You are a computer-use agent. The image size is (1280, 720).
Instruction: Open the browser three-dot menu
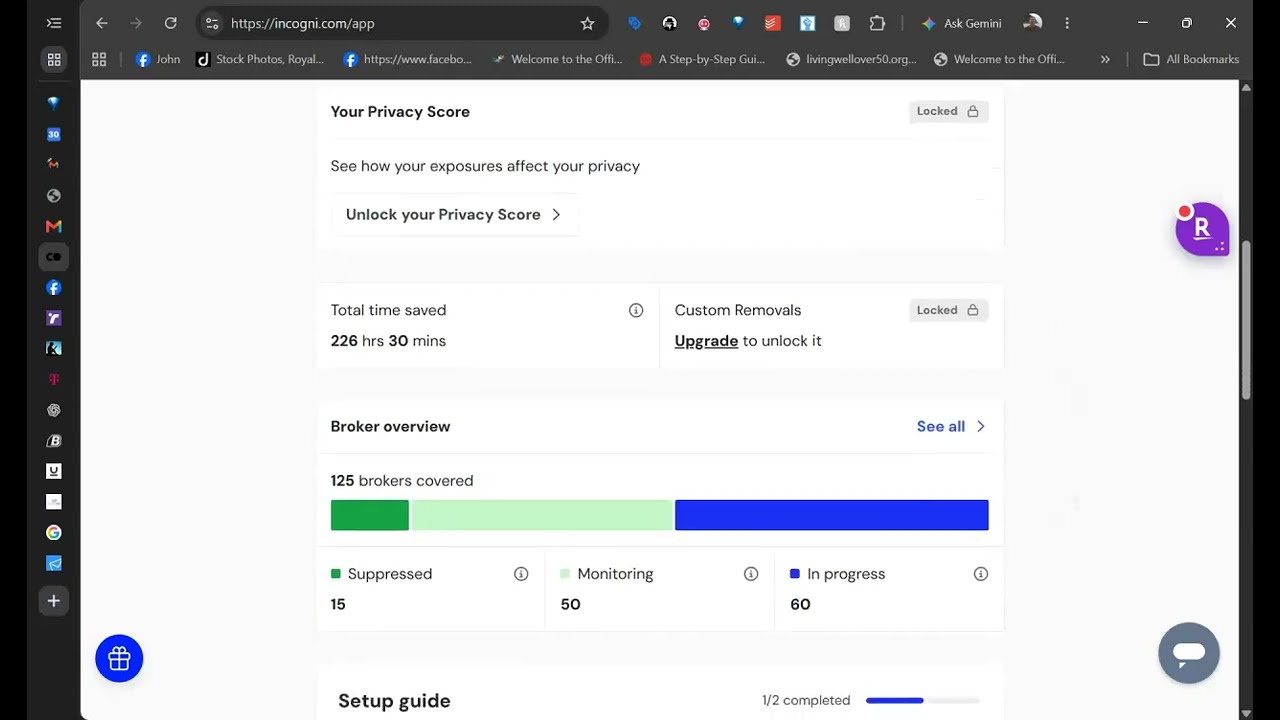pos(1067,23)
